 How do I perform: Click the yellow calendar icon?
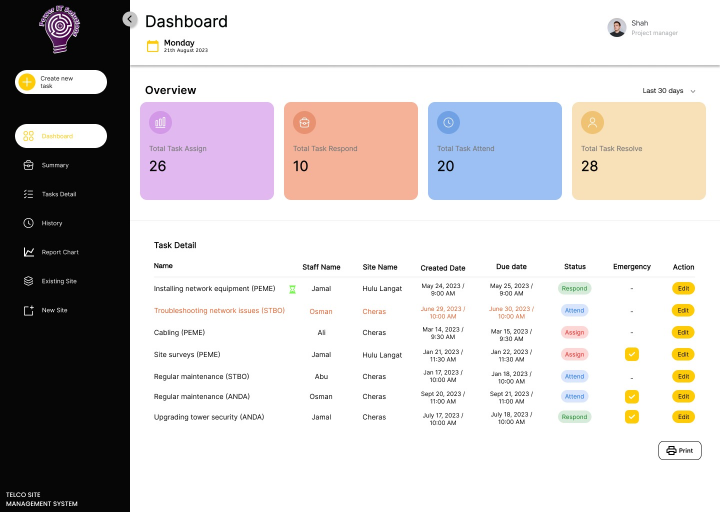pos(153,46)
